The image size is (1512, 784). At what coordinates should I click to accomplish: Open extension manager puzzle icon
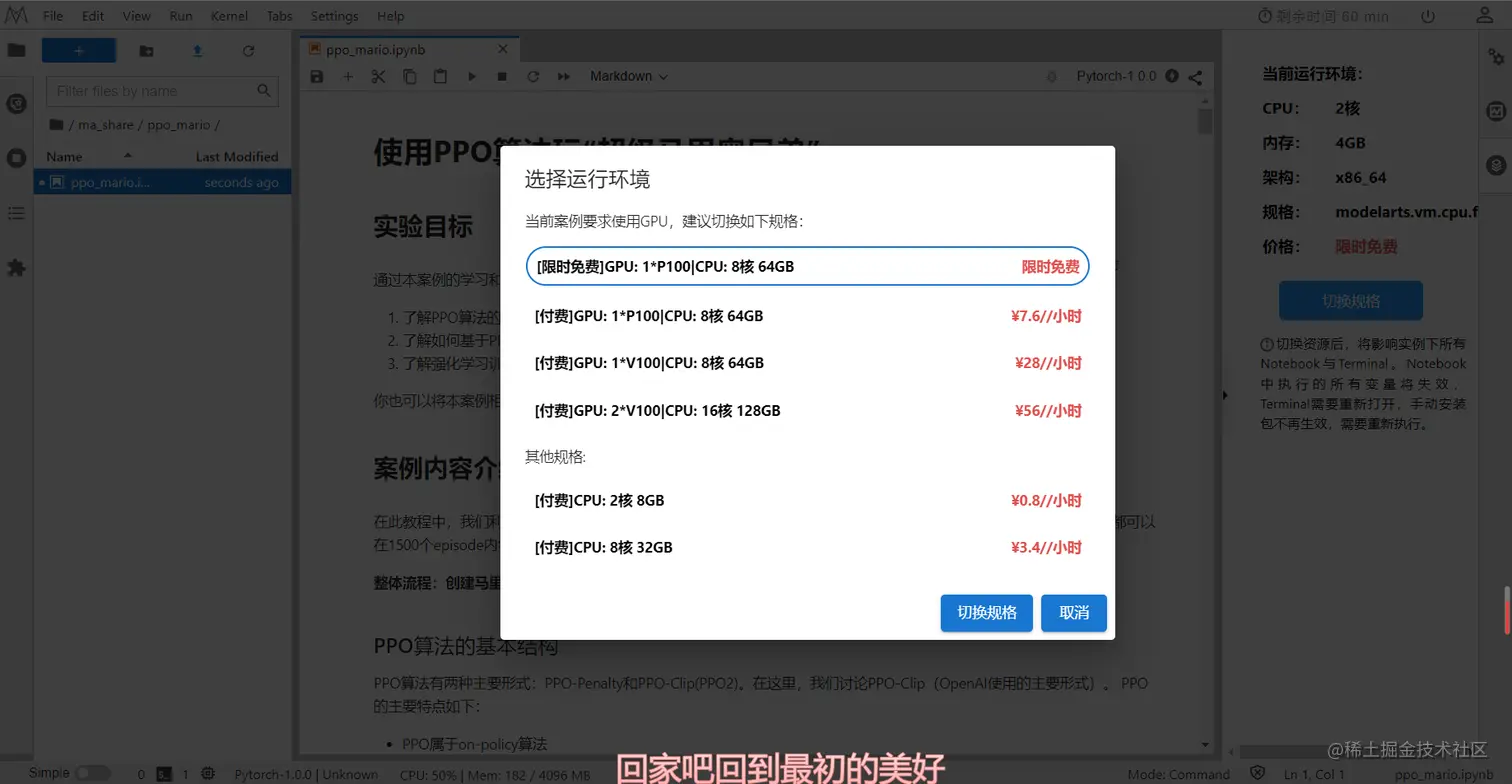tap(16, 268)
